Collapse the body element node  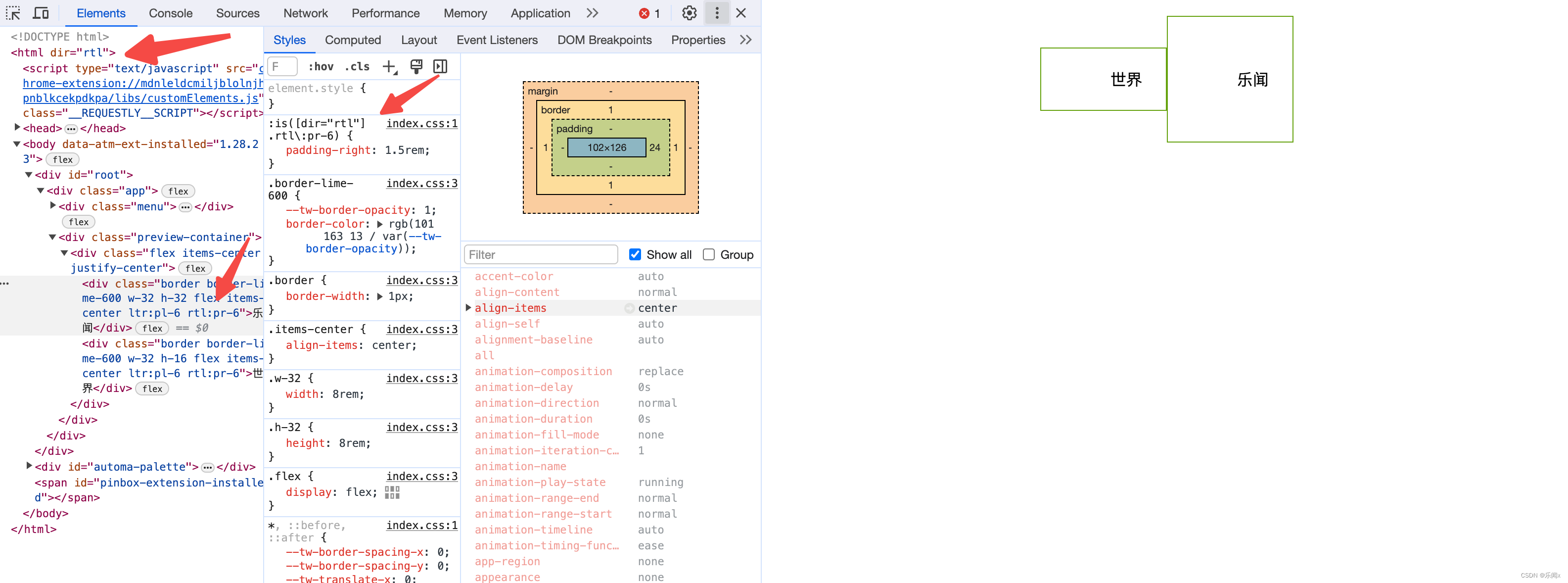(17, 144)
